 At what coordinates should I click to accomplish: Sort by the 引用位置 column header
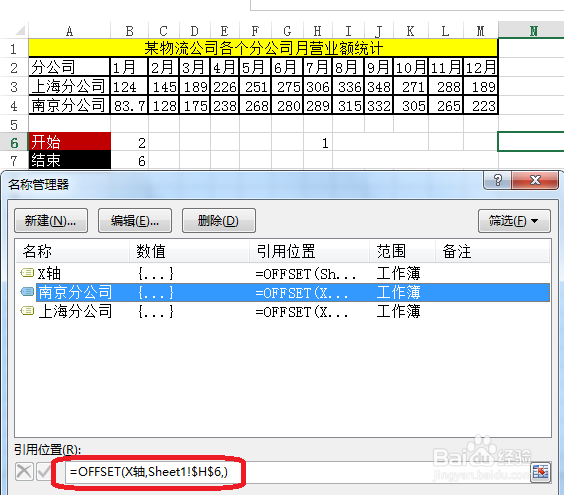[x=310, y=251]
